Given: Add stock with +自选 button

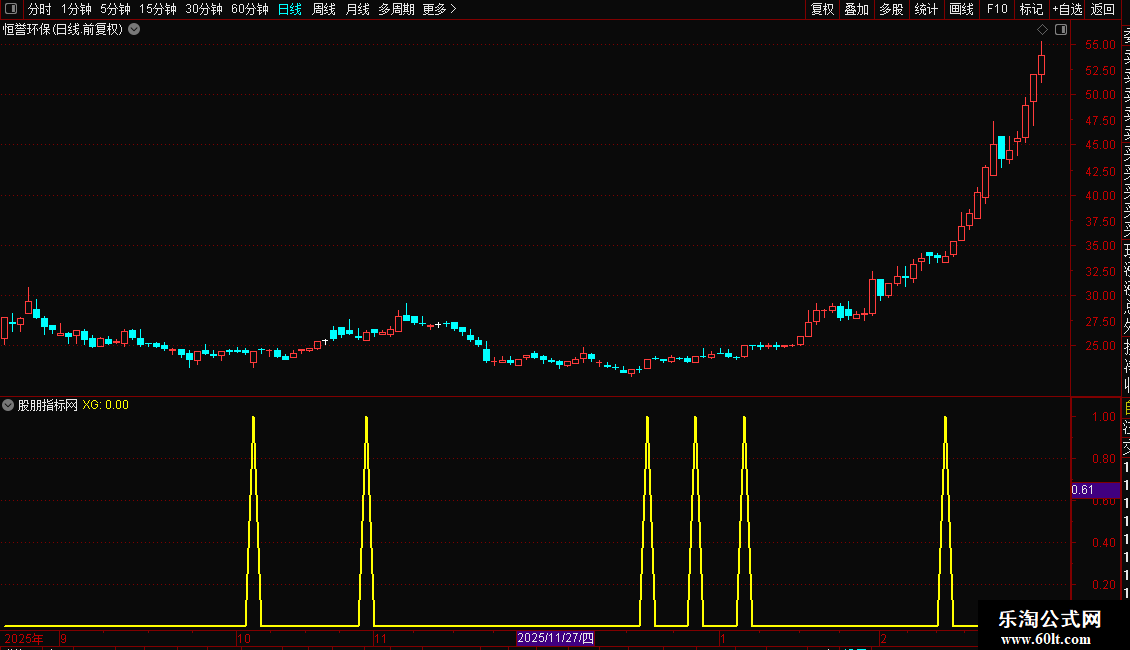Looking at the screenshot, I should tap(1067, 9).
